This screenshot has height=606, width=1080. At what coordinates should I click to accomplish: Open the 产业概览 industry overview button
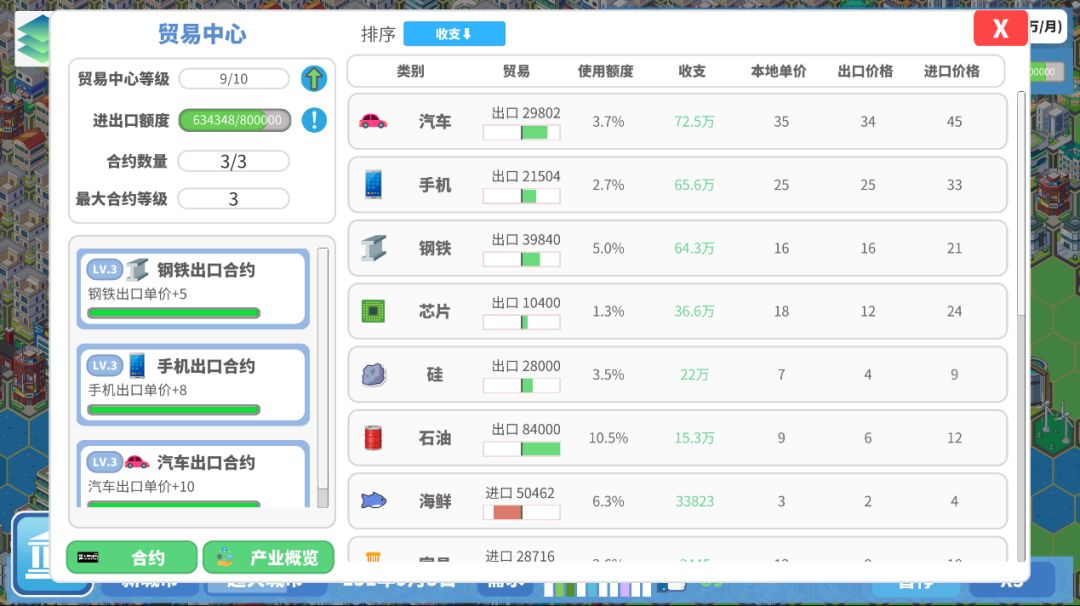[269, 557]
